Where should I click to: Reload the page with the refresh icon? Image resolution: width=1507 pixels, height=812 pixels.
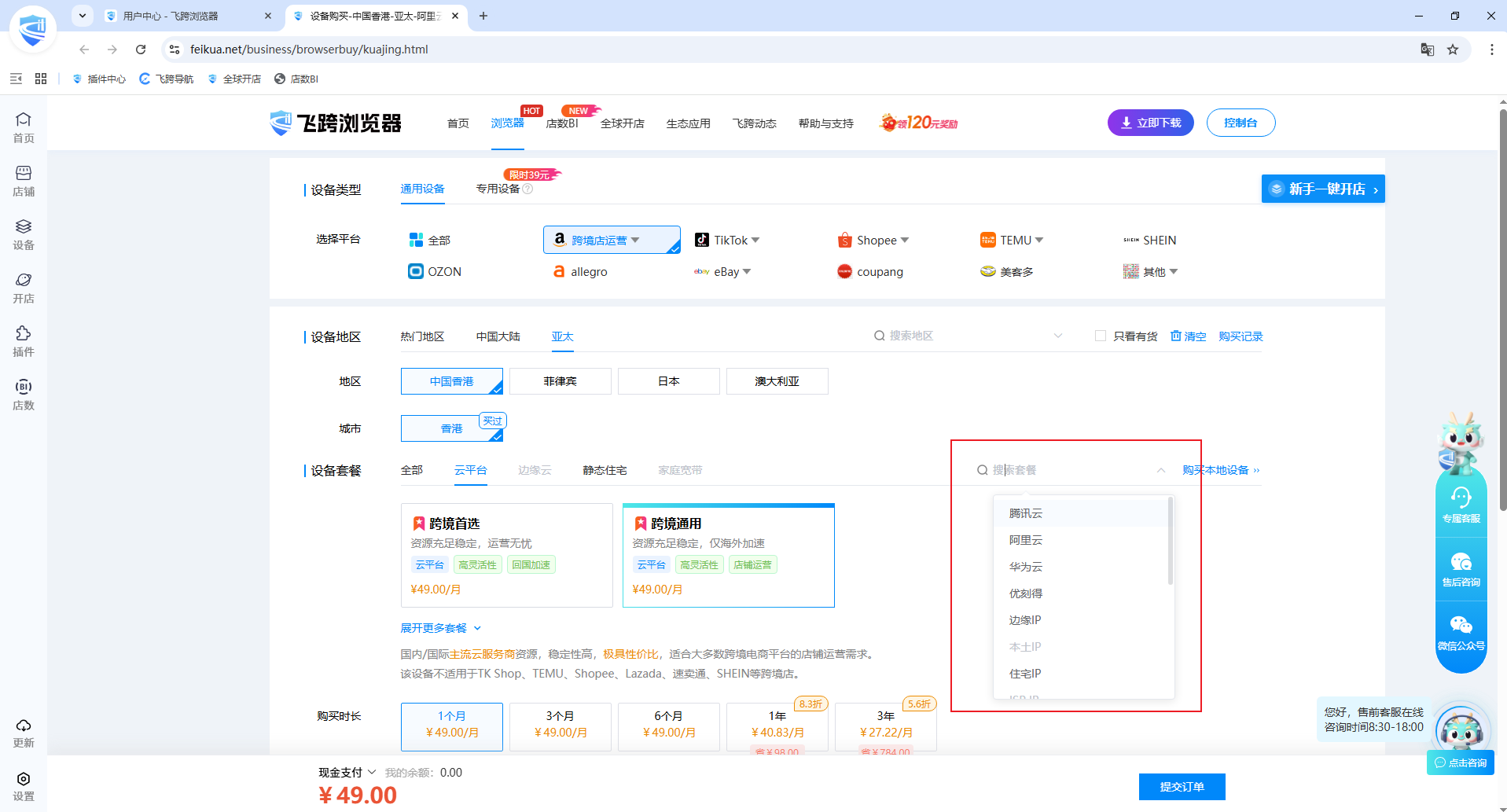coord(141,50)
